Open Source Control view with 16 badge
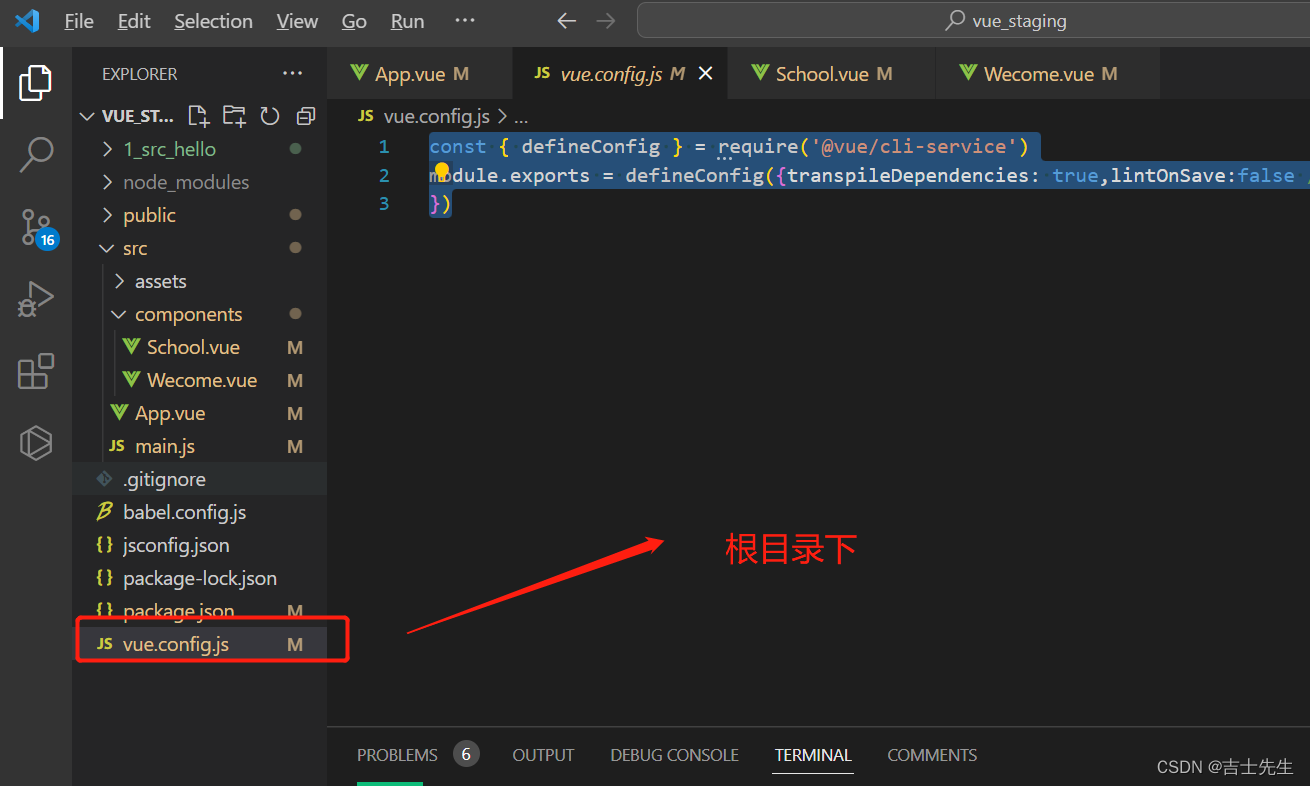 tap(38, 229)
